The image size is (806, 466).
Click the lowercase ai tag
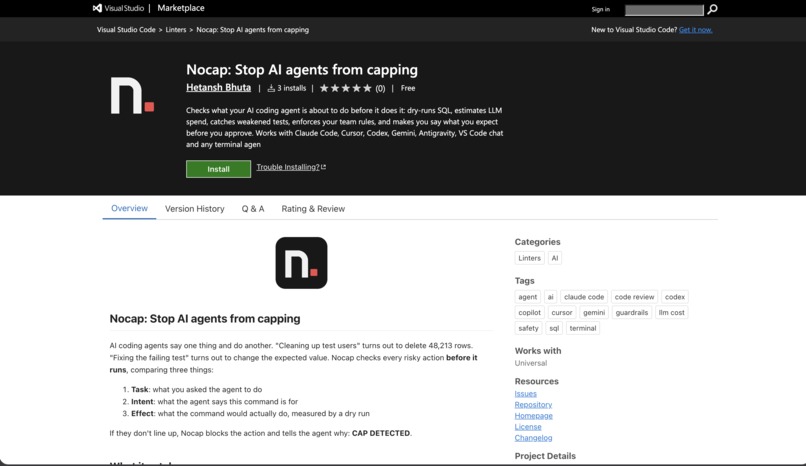[x=551, y=297]
